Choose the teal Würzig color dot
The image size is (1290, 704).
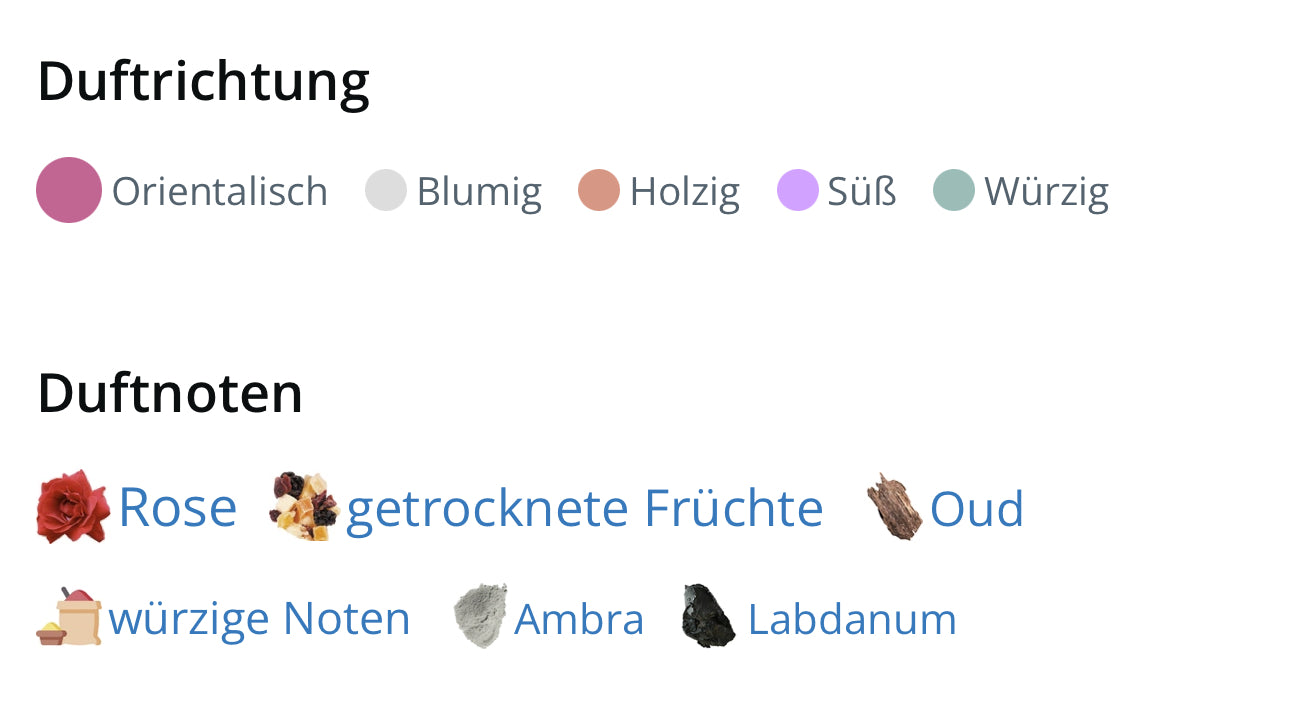(x=954, y=190)
